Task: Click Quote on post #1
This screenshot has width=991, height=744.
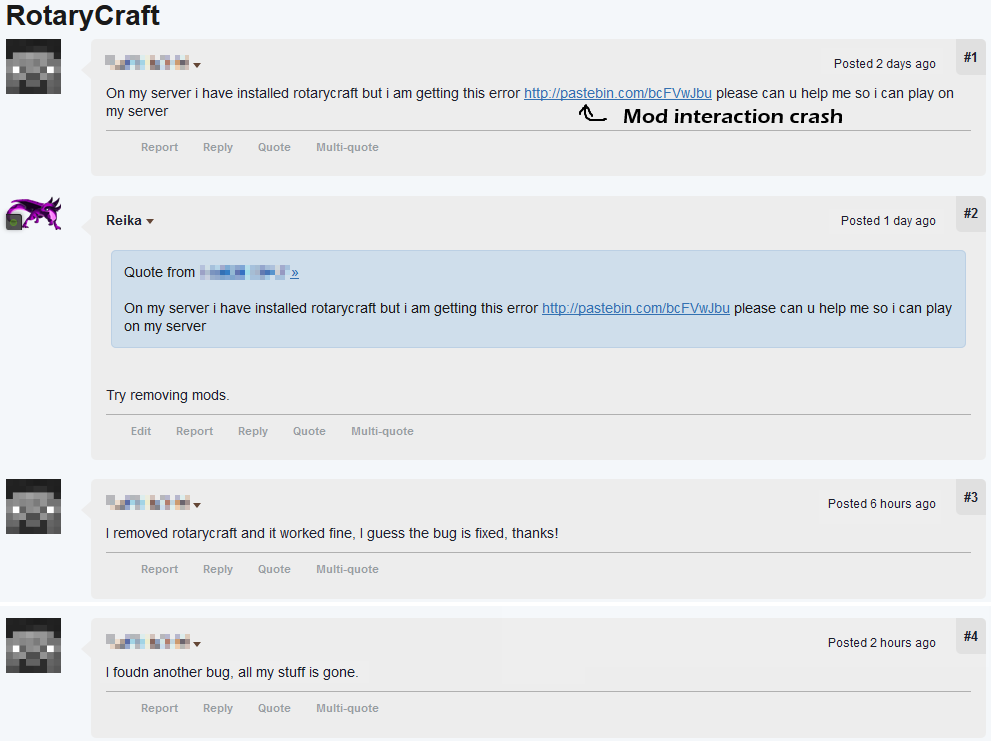Action: [274, 147]
